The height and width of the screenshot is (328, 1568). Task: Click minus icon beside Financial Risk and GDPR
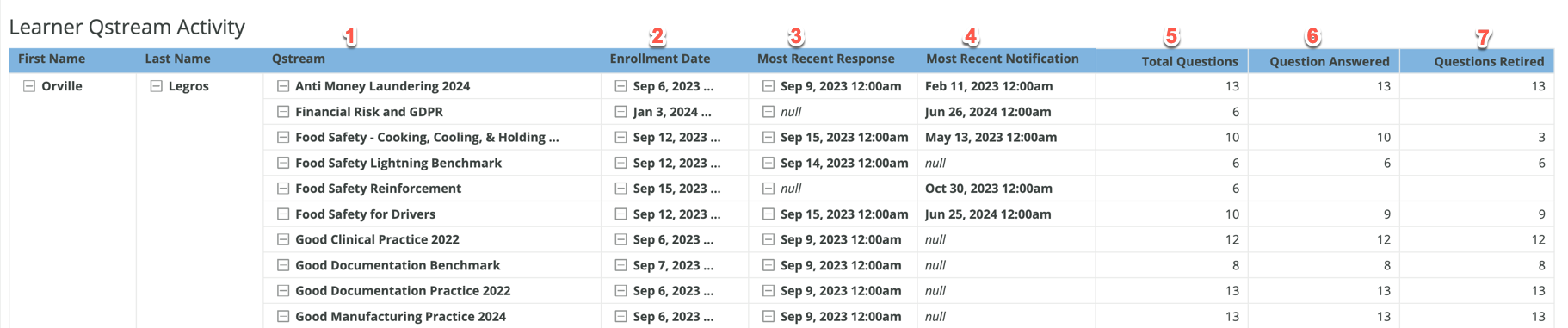283,112
